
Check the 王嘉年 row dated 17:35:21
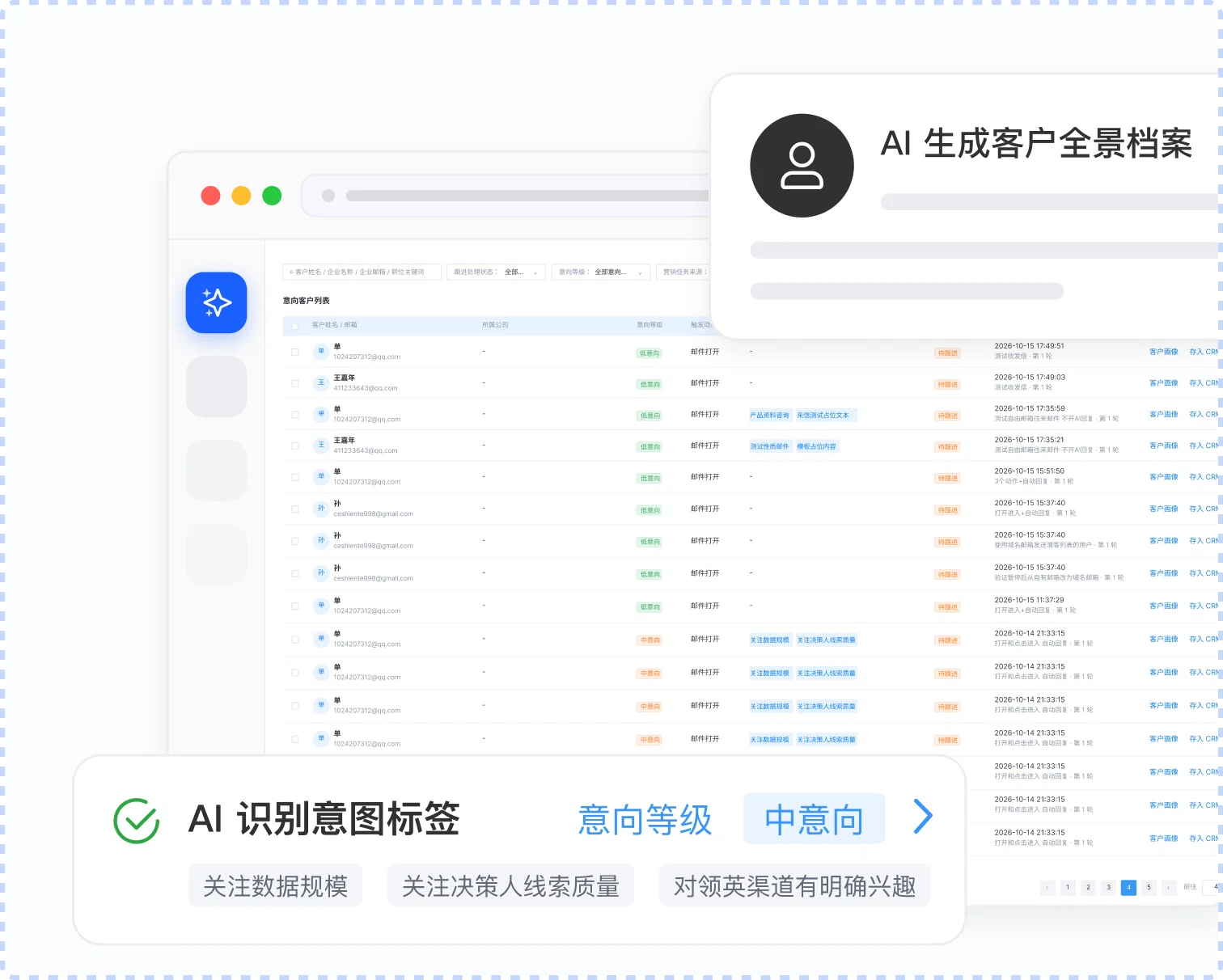pos(295,446)
